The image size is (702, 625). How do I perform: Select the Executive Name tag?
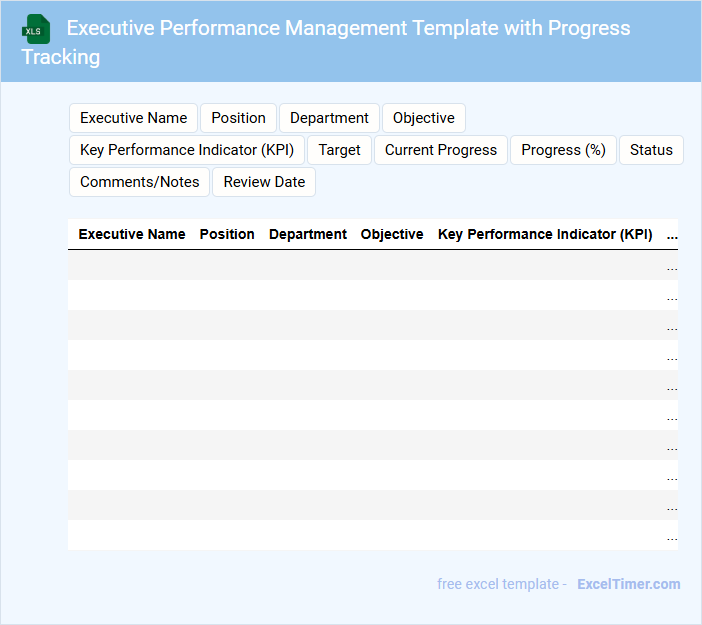[x=134, y=118]
